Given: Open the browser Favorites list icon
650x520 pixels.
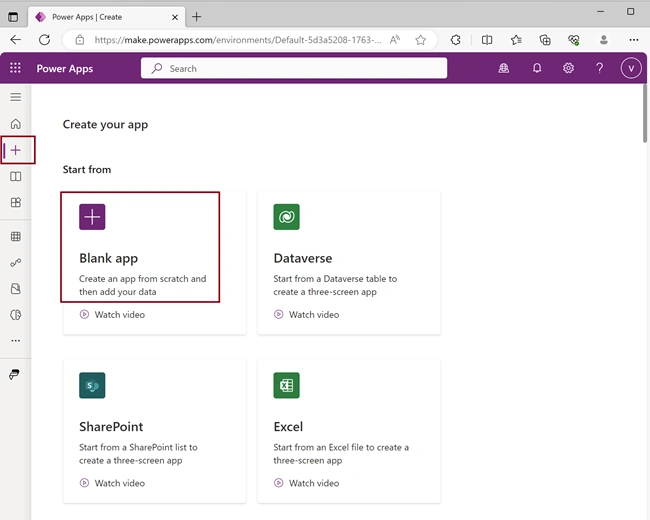Looking at the screenshot, I should [x=516, y=40].
